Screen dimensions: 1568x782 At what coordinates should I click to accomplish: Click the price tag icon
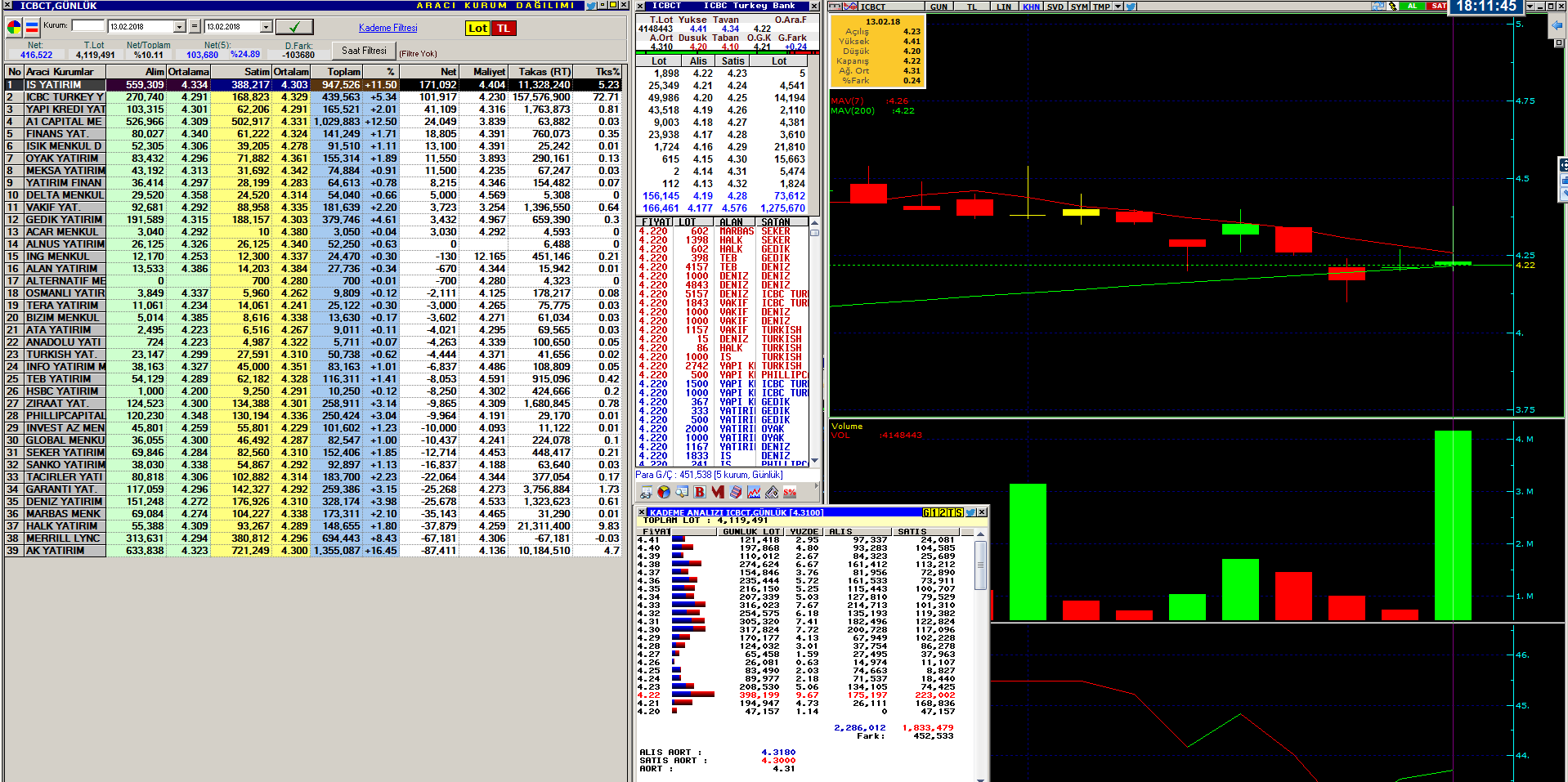pyautogui.click(x=772, y=492)
